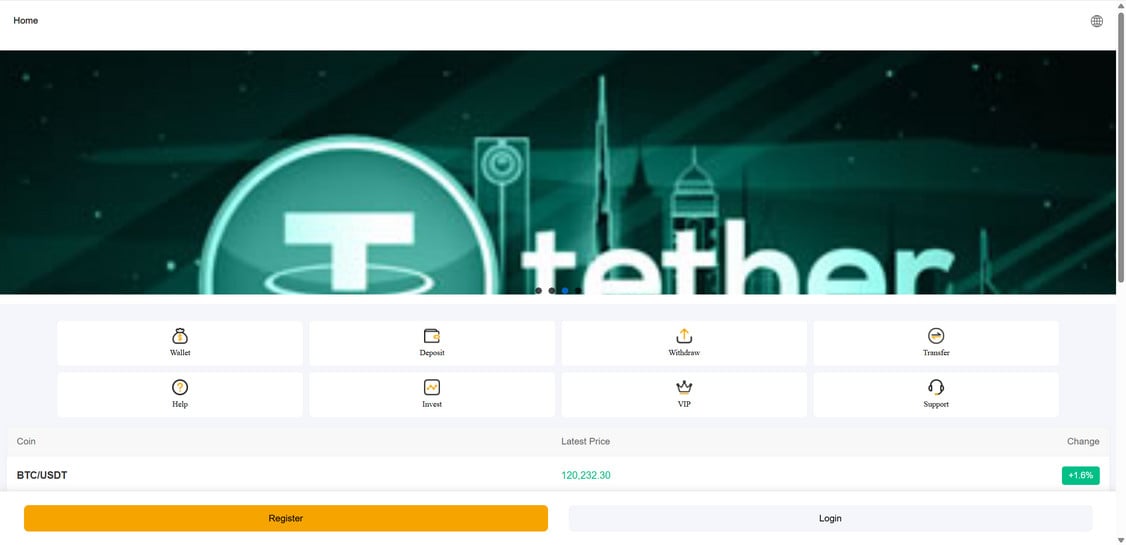Select the first banner carousel dot
This screenshot has height=545, width=1126.
539,291
